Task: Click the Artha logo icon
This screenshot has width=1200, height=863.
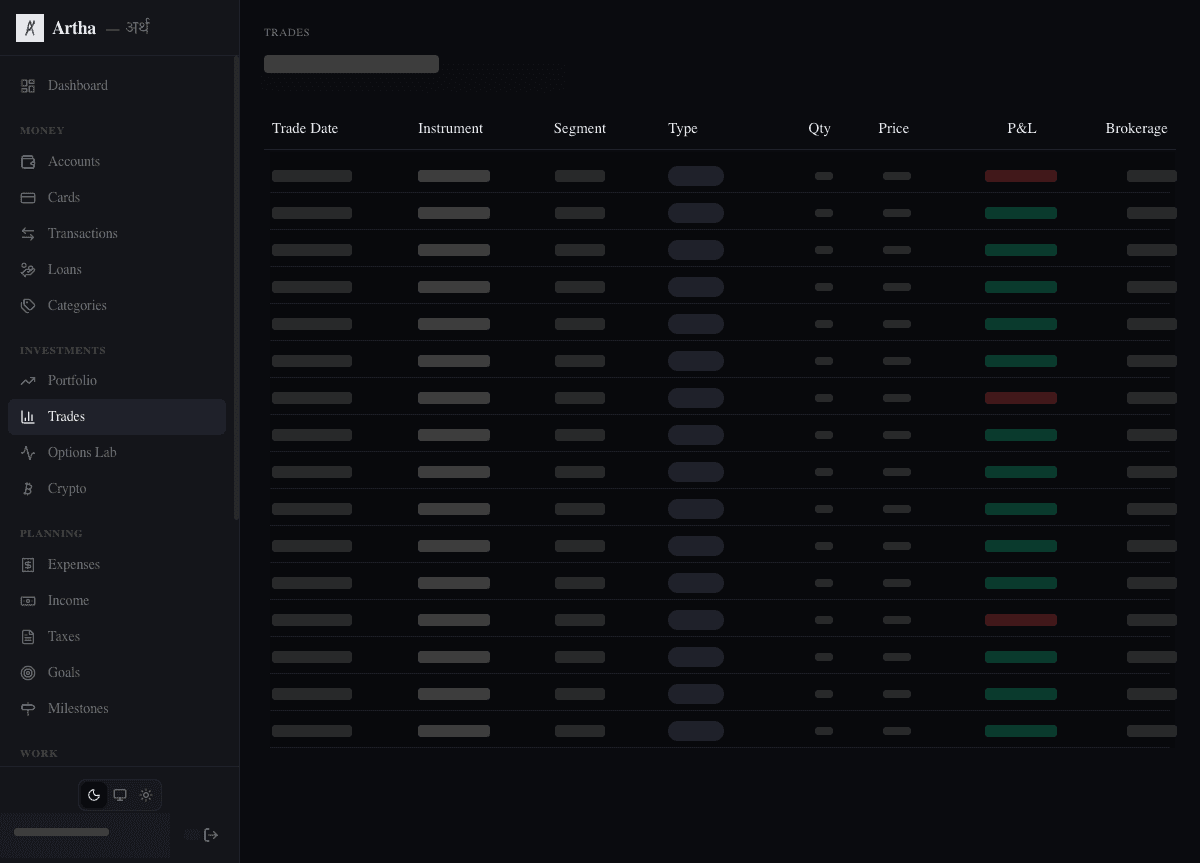Action: [30, 28]
